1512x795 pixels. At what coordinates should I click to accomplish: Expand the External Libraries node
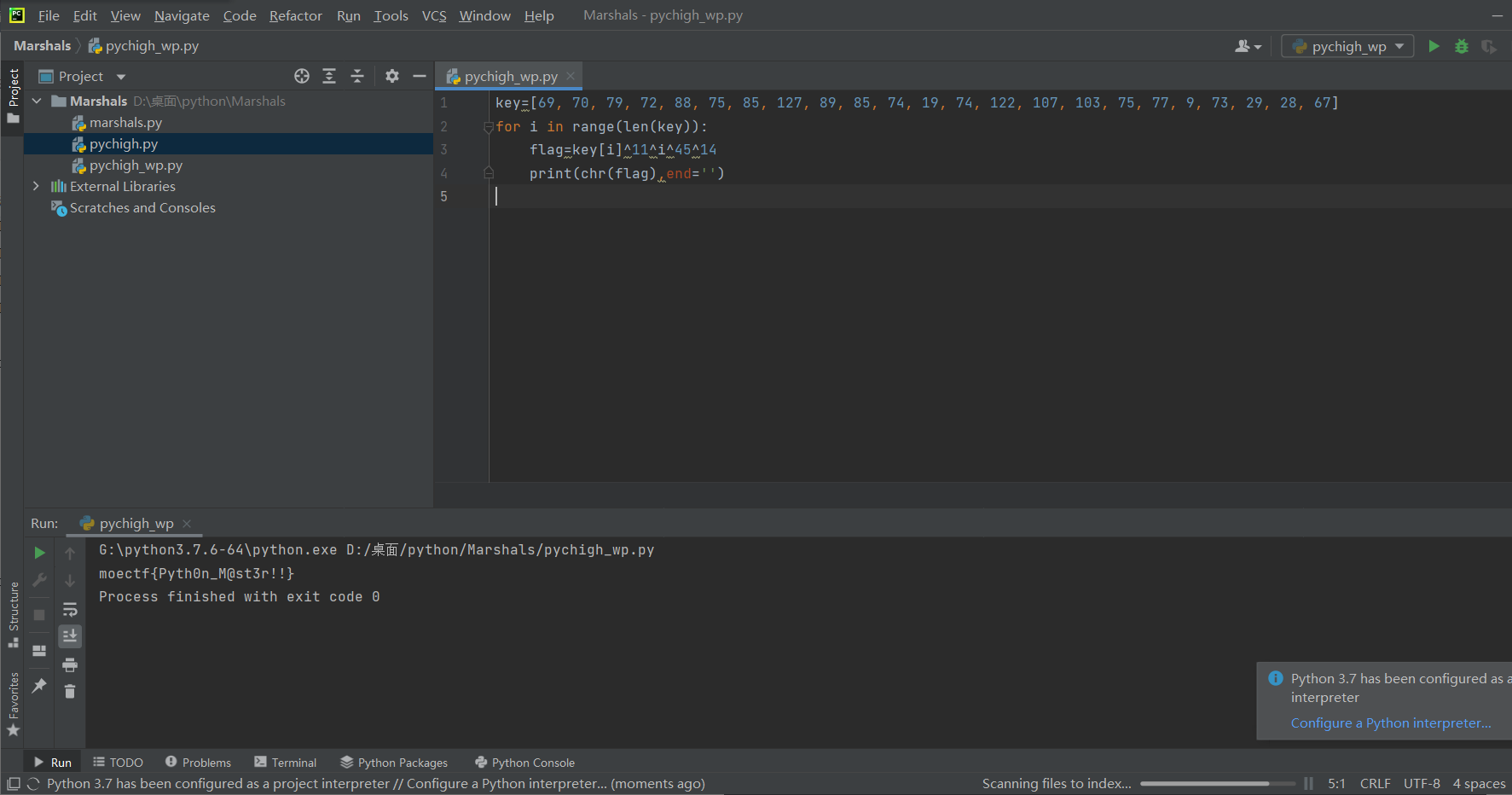pos(36,186)
